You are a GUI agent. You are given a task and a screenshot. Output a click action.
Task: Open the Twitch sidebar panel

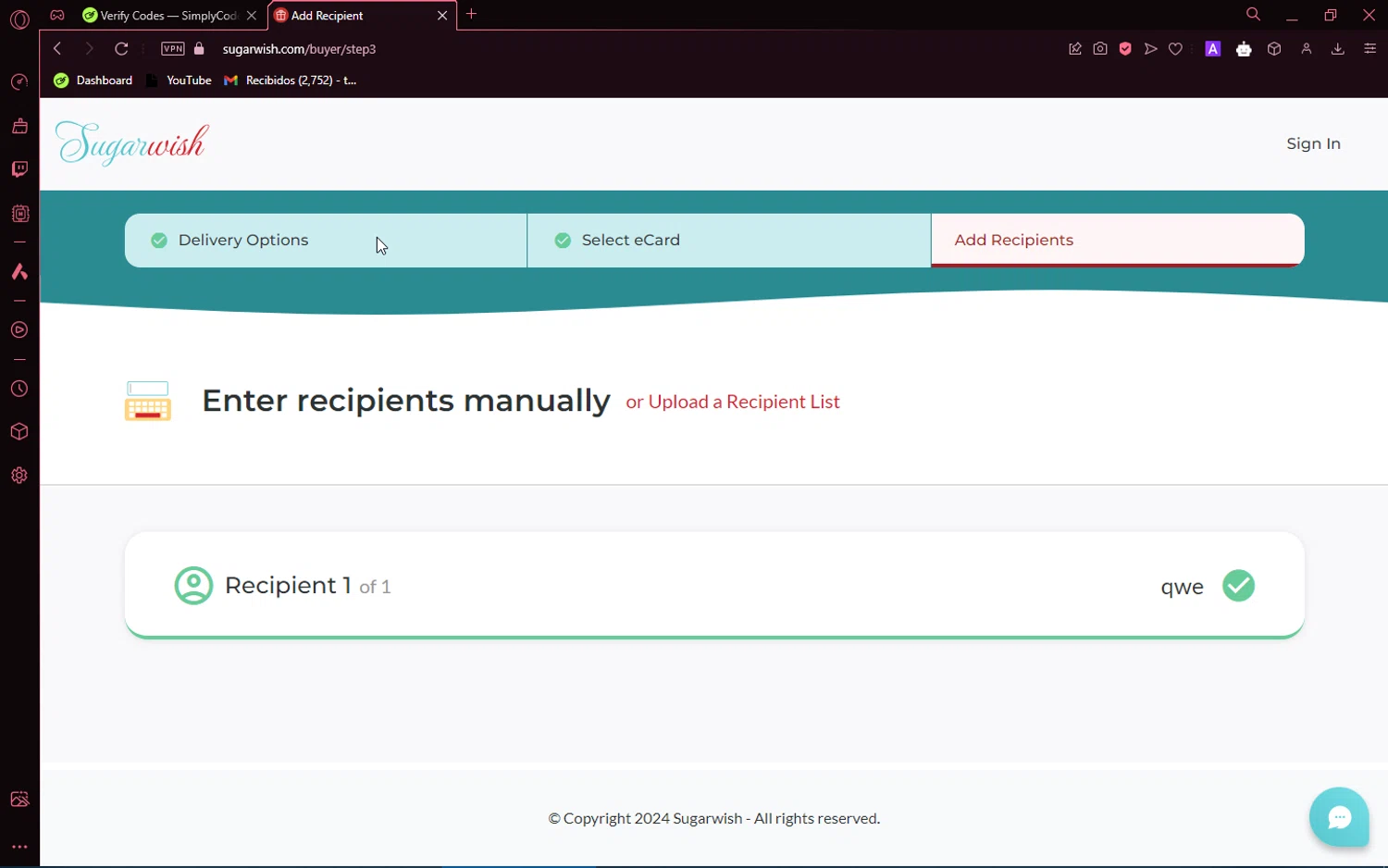(19, 169)
